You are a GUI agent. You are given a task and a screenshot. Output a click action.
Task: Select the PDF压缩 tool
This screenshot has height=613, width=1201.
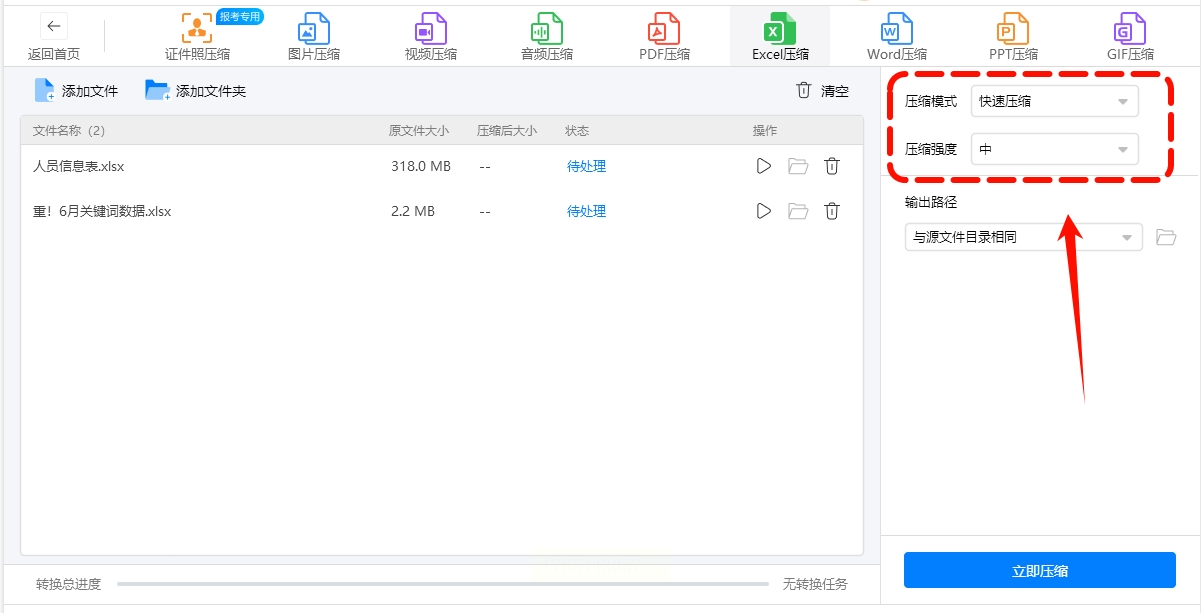tap(664, 36)
